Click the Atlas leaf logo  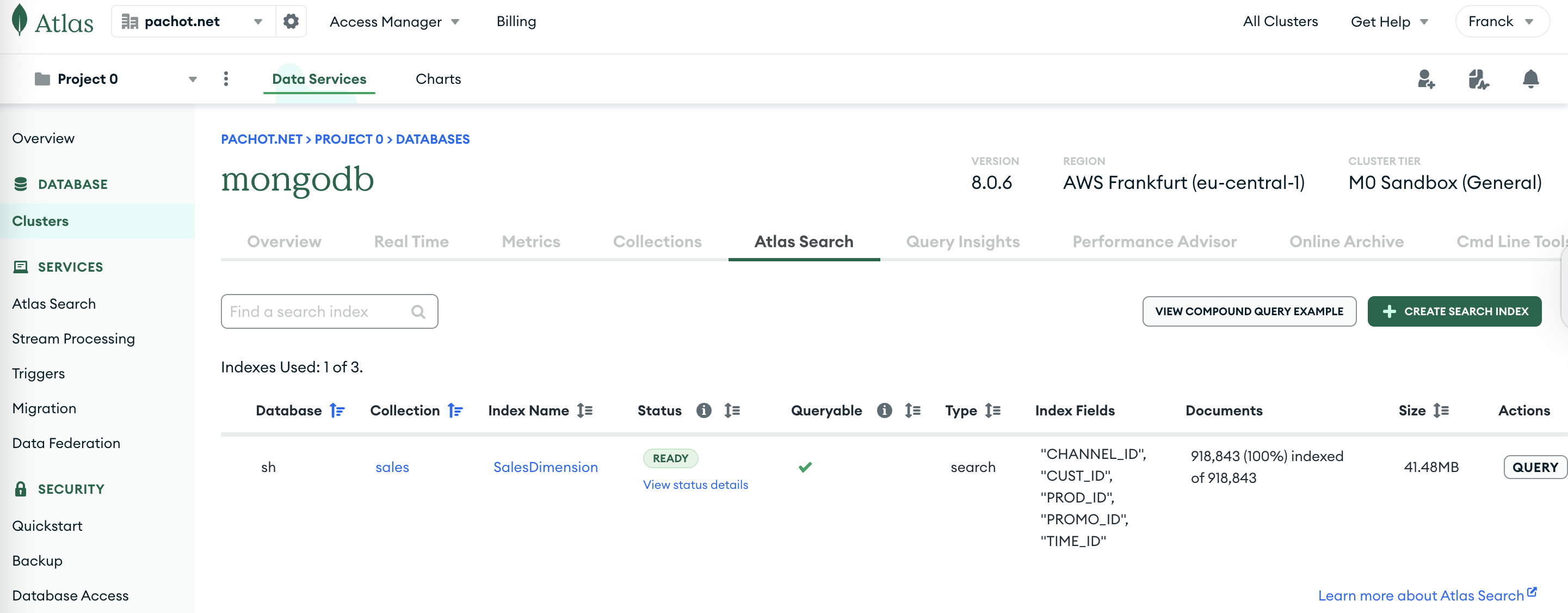tap(20, 20)
